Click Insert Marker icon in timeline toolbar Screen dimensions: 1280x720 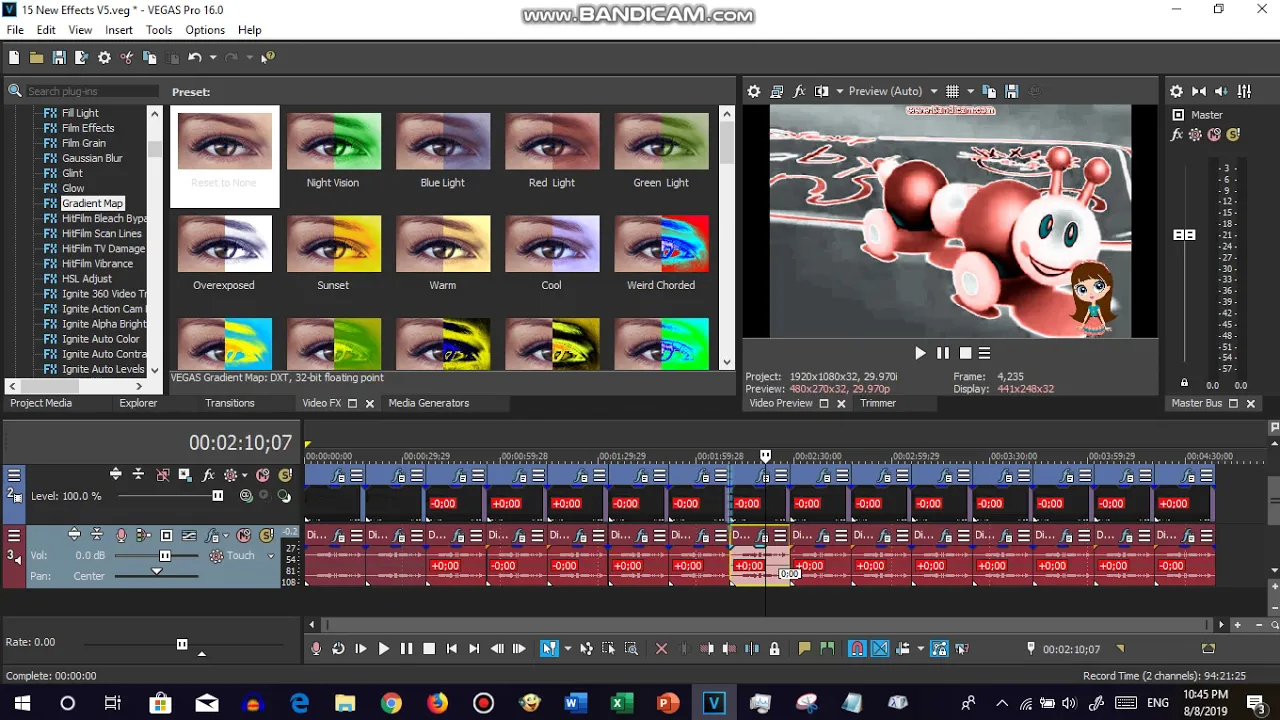(x=804, y=649)
